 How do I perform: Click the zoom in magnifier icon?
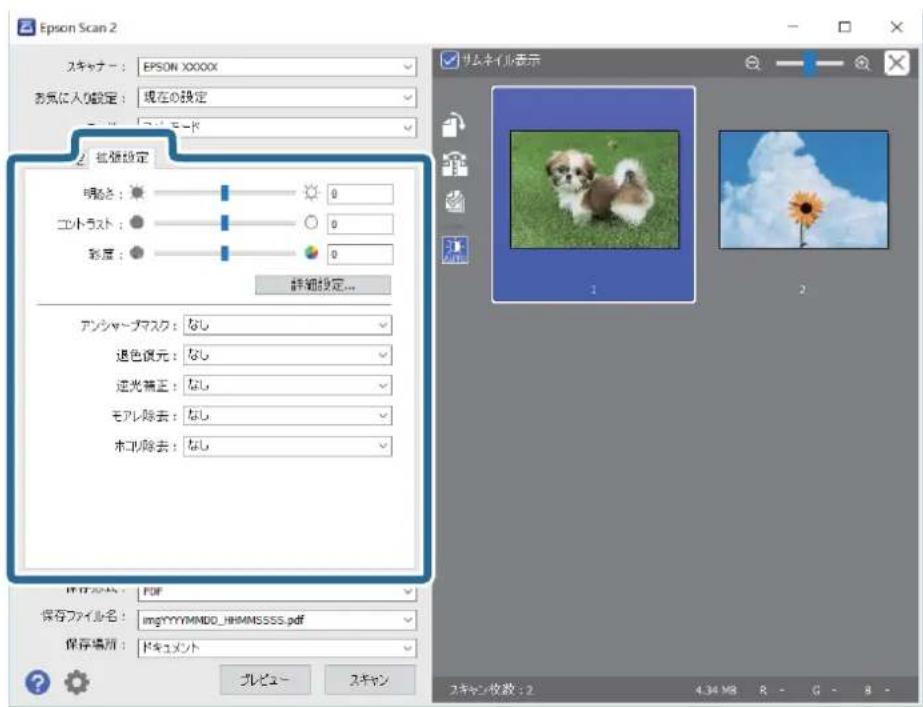pos(862,63)
